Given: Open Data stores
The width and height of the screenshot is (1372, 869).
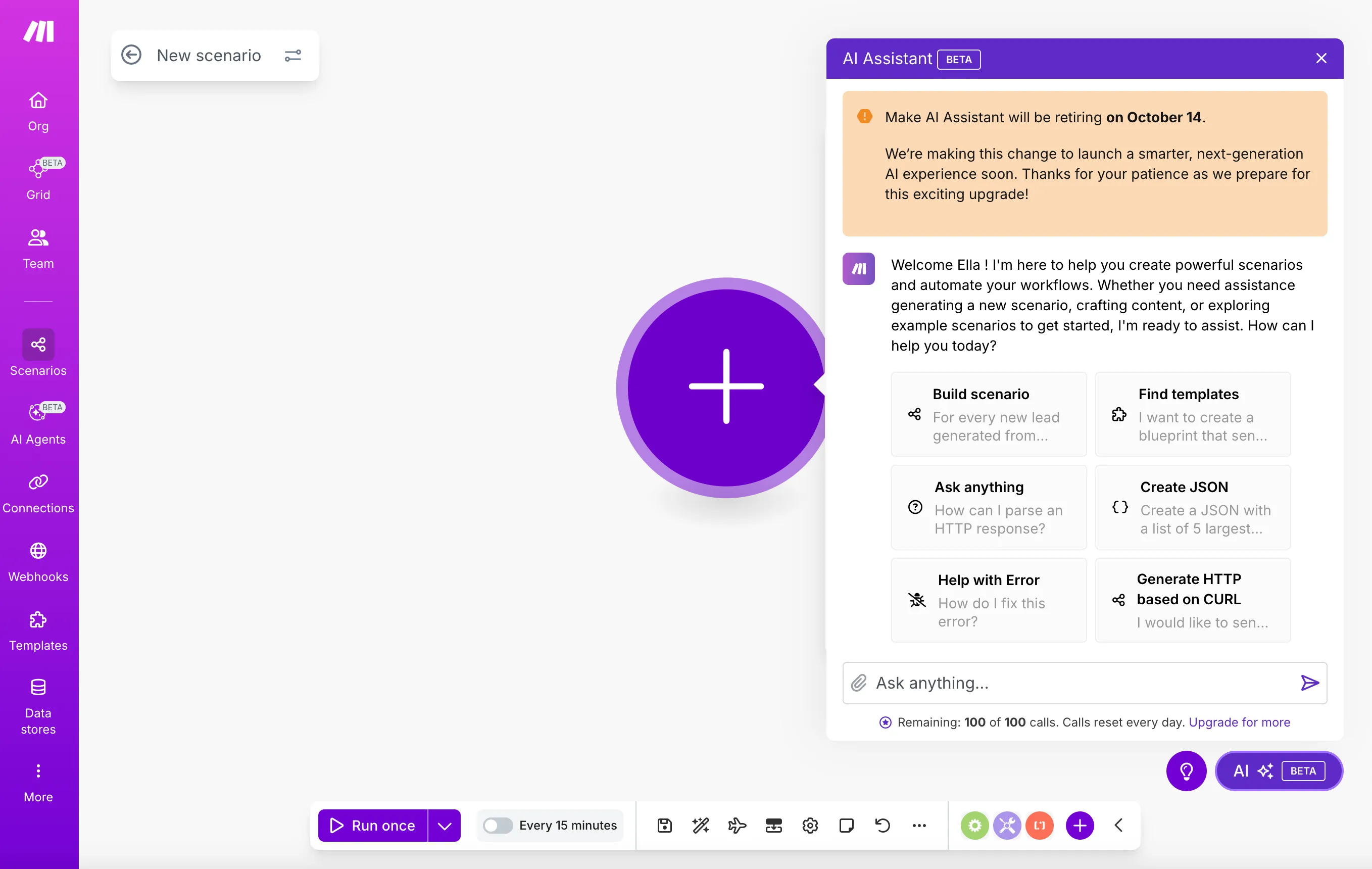Looking at the screenshot, I should point(38,707).
